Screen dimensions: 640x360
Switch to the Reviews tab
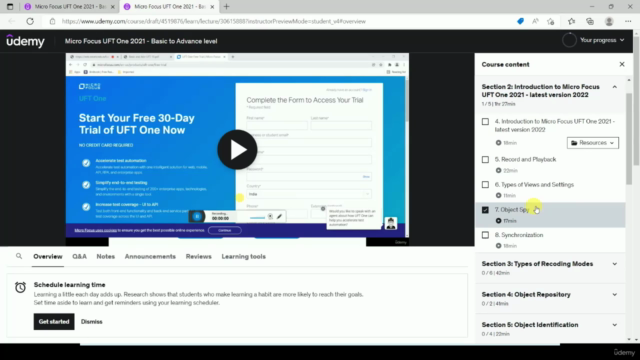198,256
